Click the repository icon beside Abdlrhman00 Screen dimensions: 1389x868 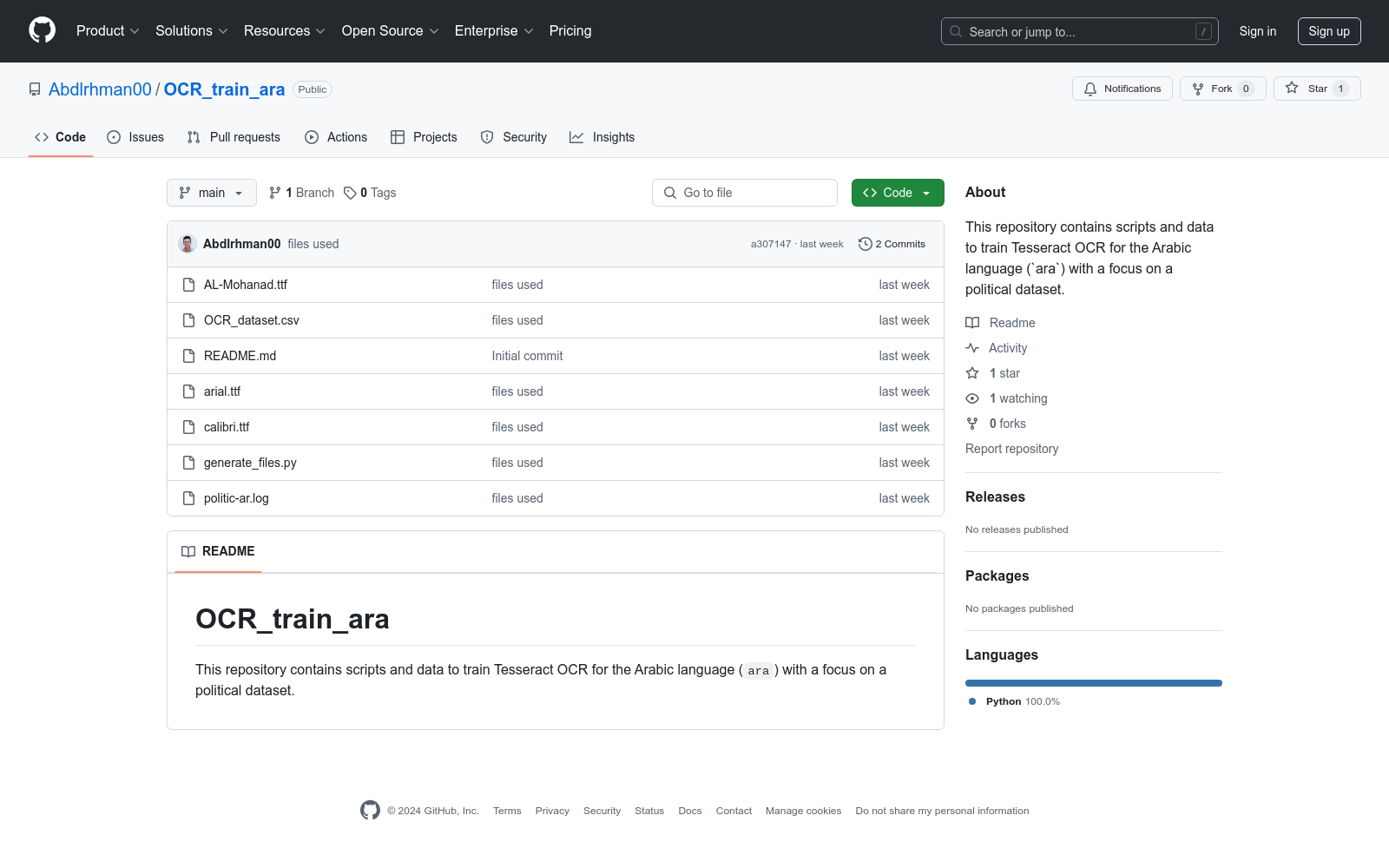(x=35, y=89)
